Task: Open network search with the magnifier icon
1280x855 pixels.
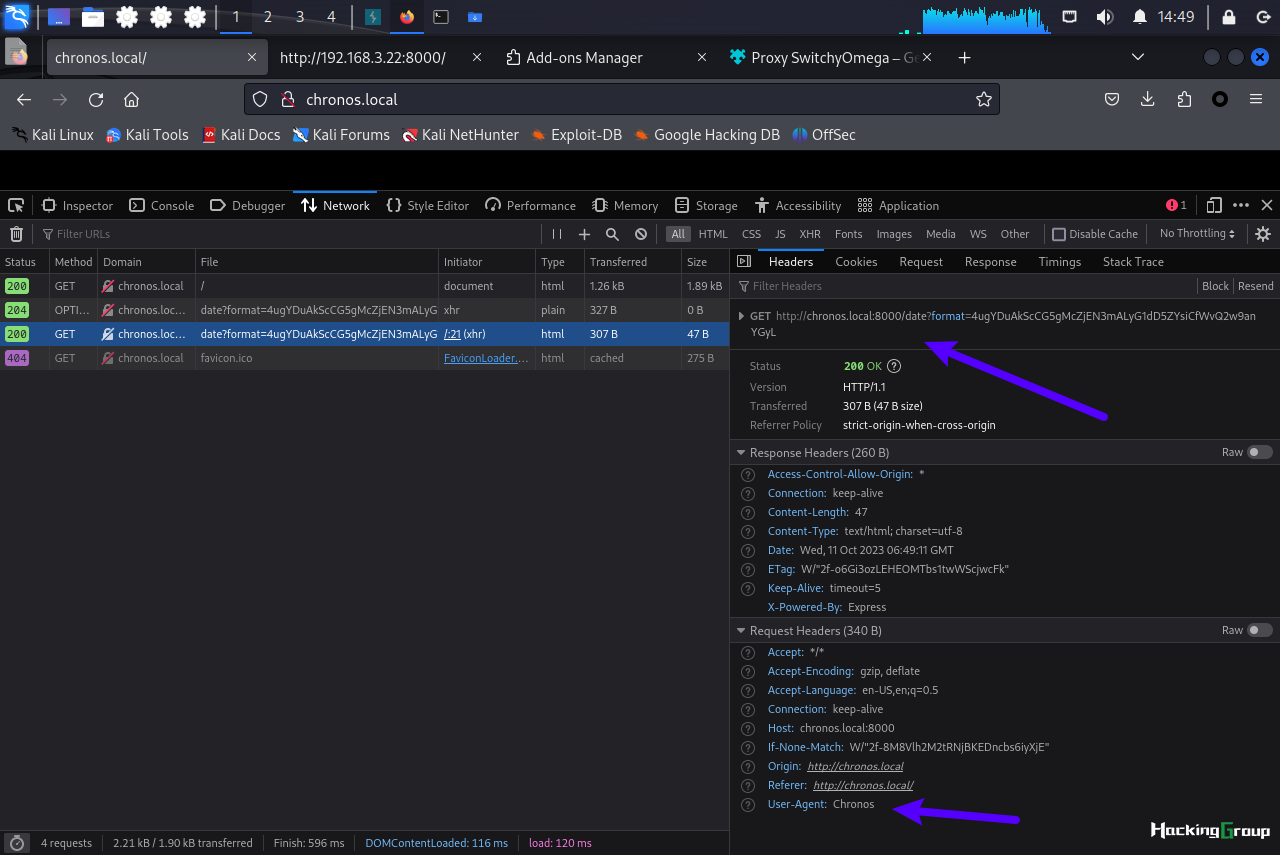Action: pos(612,234)
